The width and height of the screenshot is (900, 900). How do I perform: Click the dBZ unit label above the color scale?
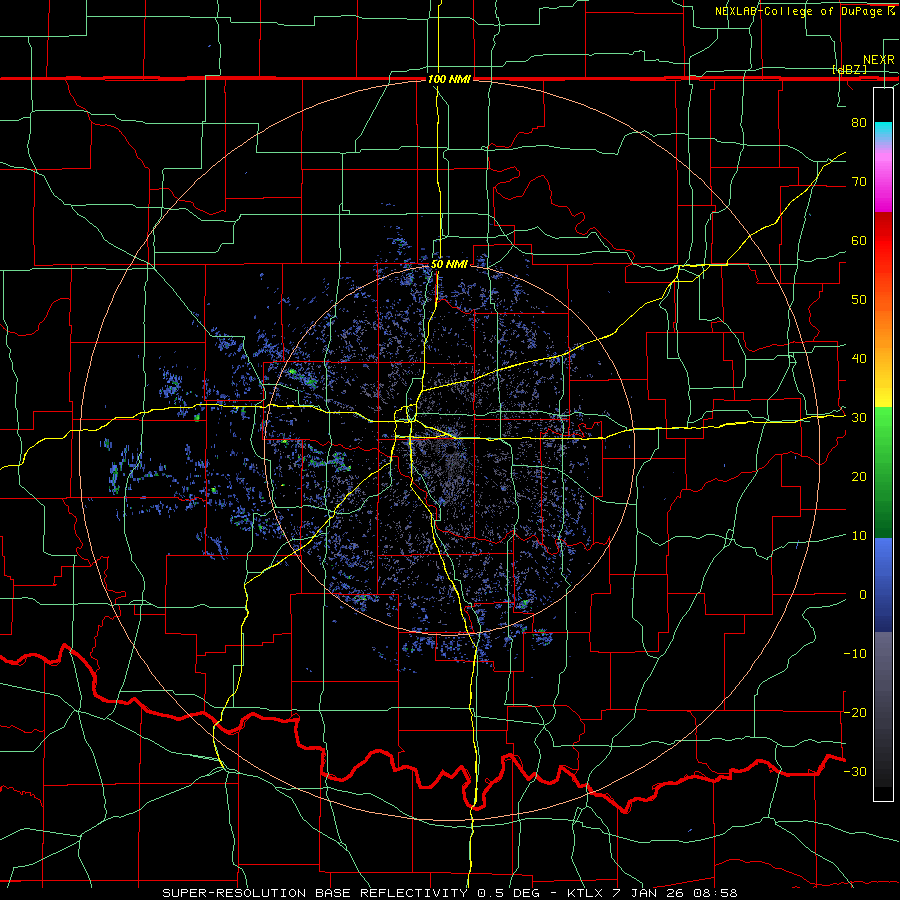click(x=849, y=69)
